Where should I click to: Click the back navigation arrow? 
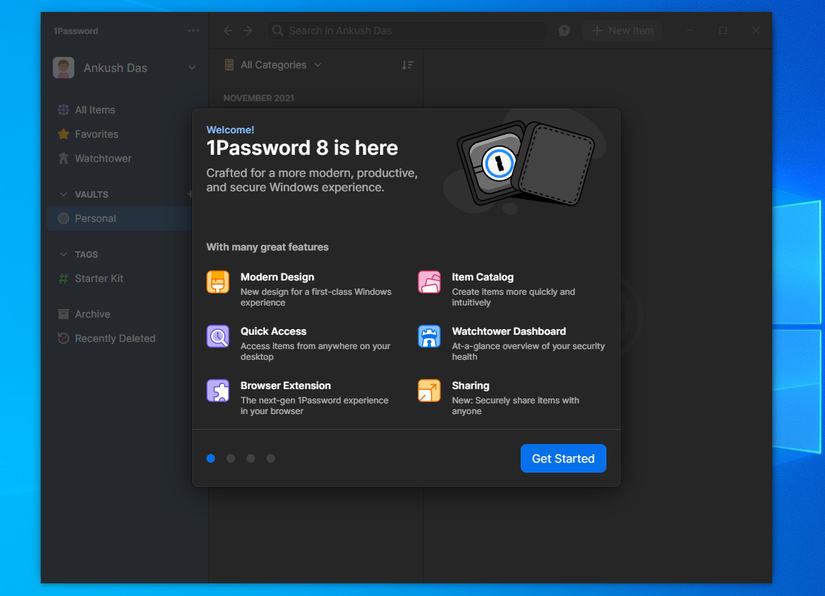[x=228, y=31]
